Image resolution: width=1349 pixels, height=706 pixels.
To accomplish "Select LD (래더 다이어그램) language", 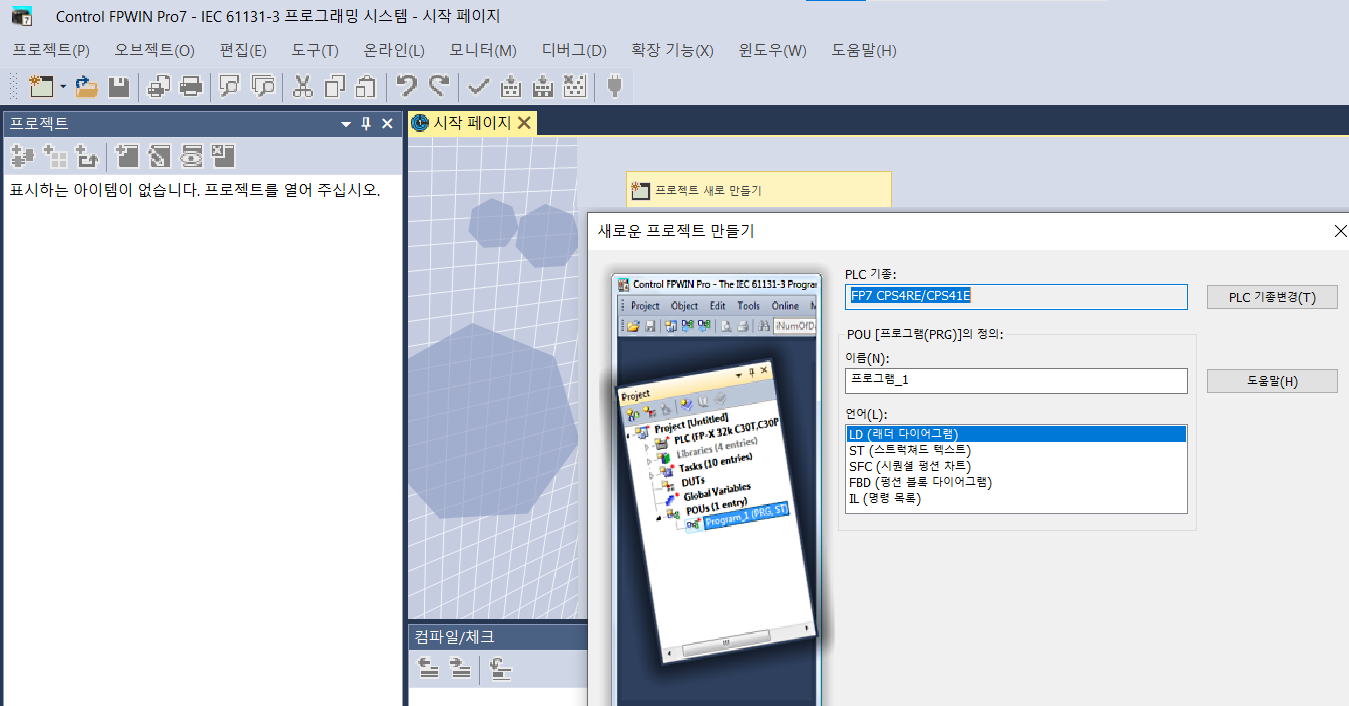I will pyautogui.click(x=1016, y=434).
